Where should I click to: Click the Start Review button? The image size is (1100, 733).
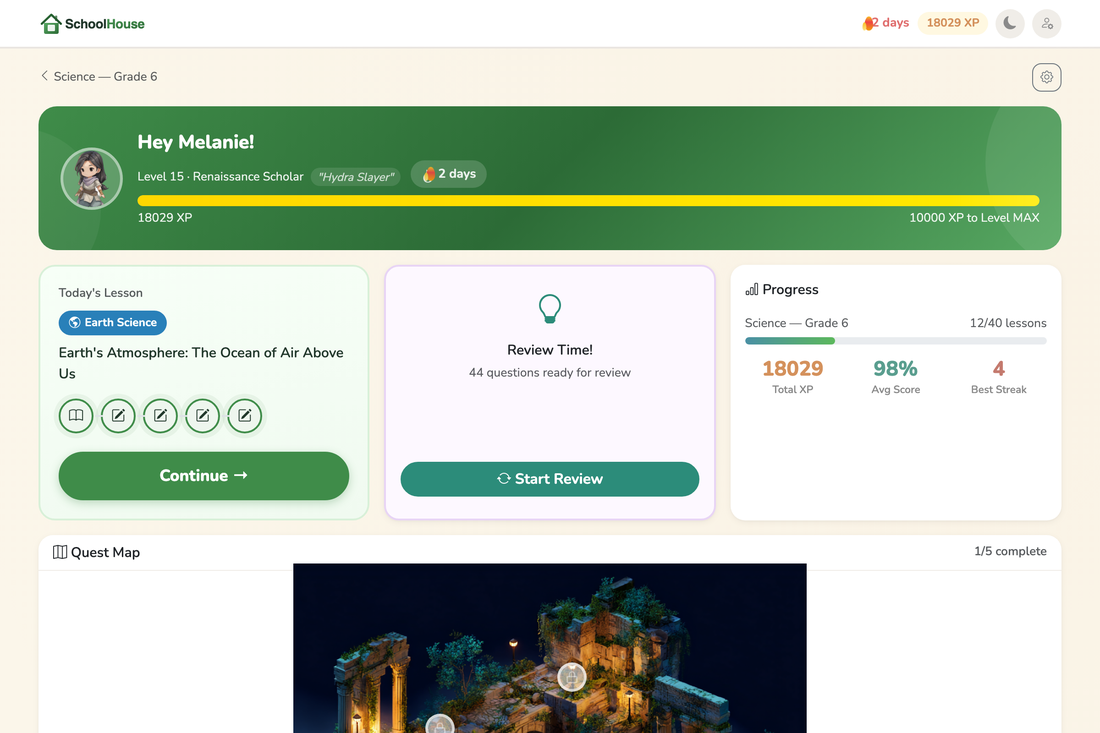549,479
